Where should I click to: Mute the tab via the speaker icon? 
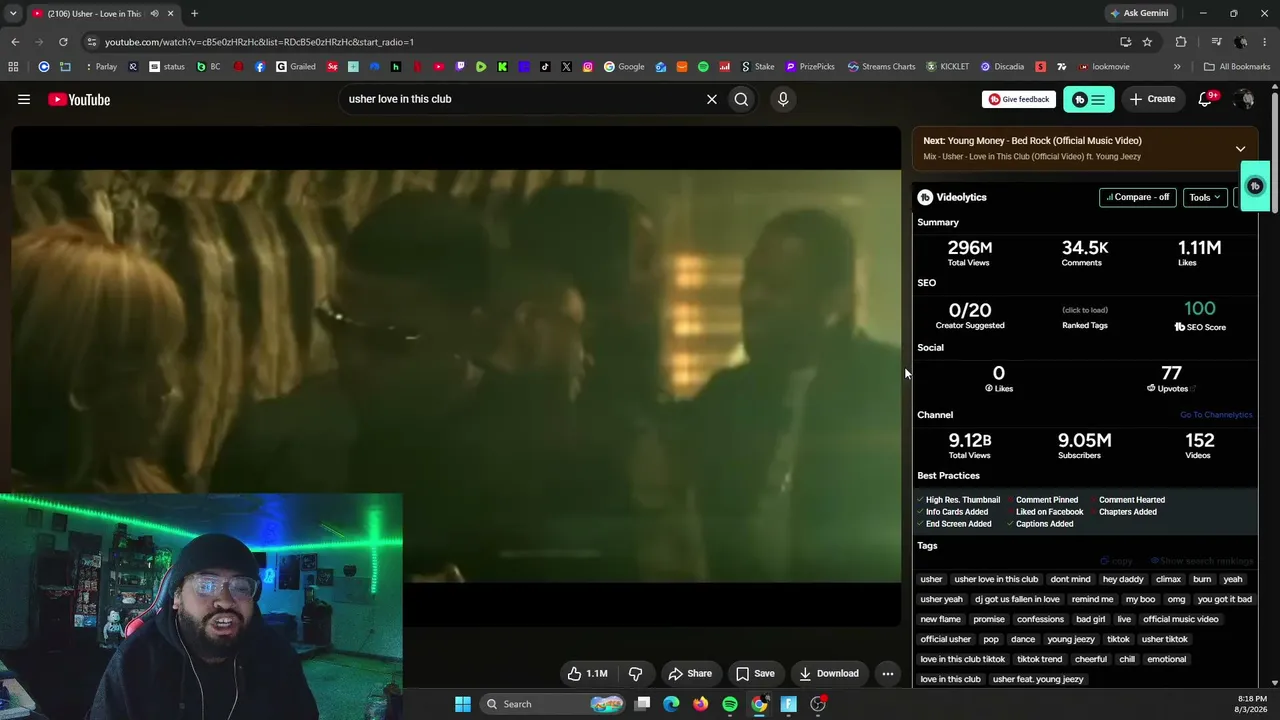click(x=154, y=14)
